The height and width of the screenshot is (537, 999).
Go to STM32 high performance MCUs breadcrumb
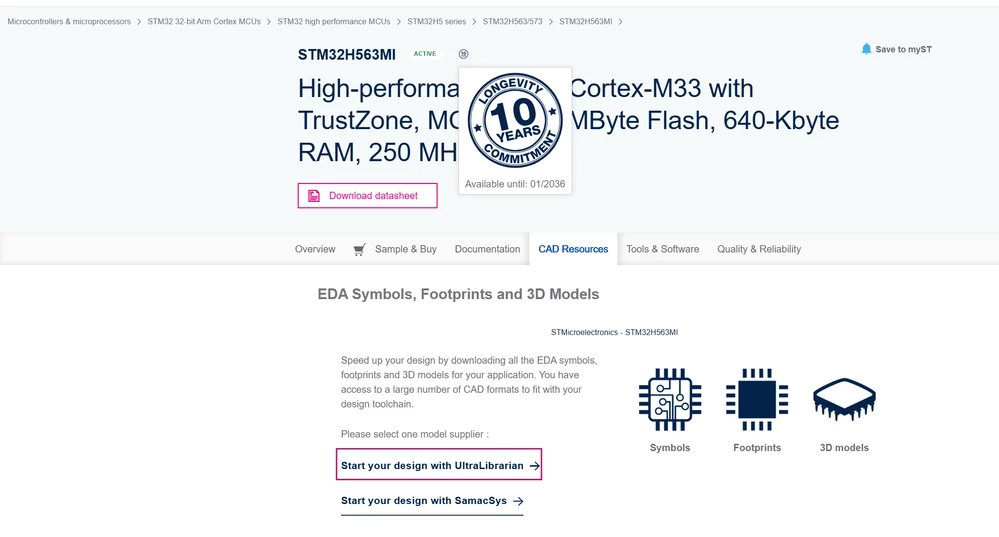[x=333, y=22]
